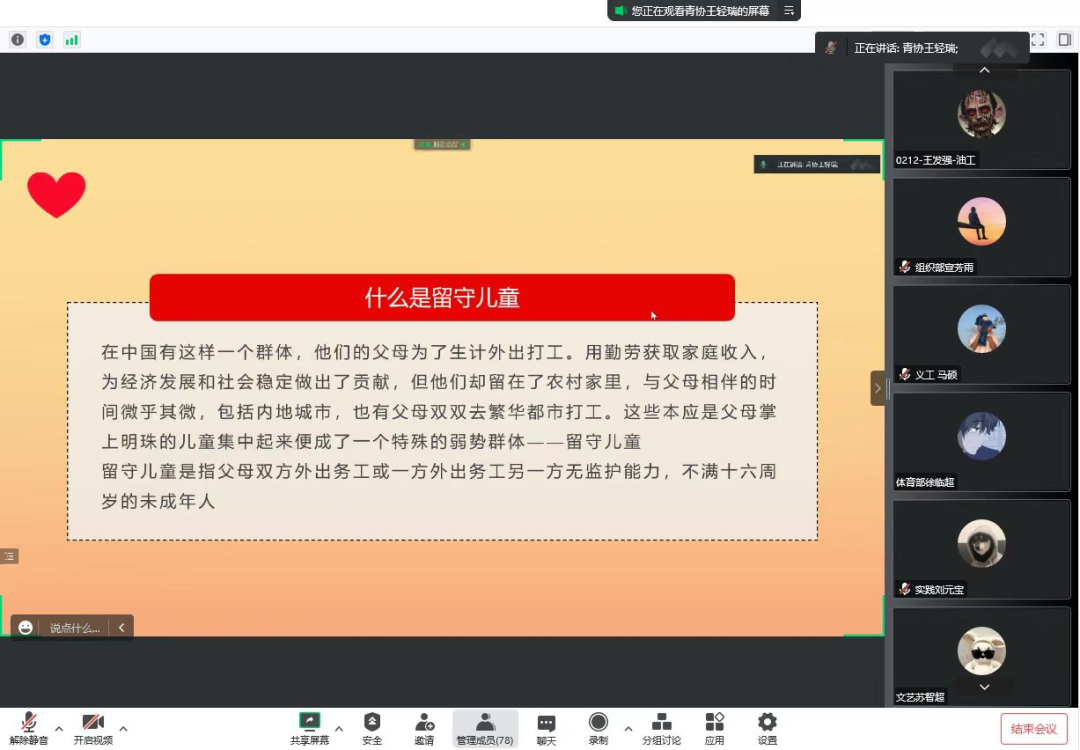Click the 结束会议 end meeting button
This screenshot has width=1080, height=750.
pos(1034,729)
